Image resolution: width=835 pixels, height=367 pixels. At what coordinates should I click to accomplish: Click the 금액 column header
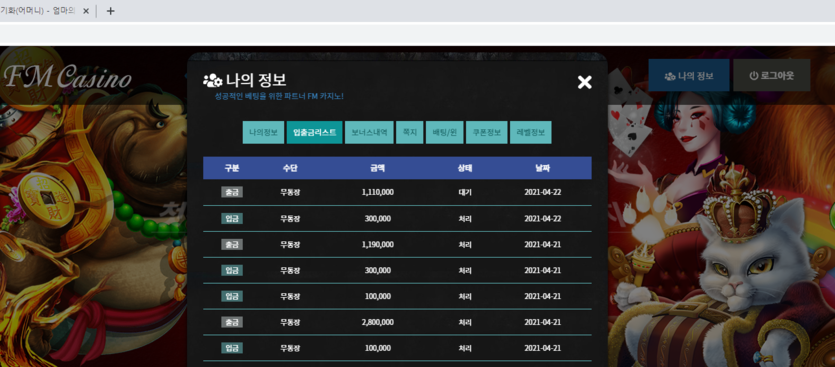(378, 168)
